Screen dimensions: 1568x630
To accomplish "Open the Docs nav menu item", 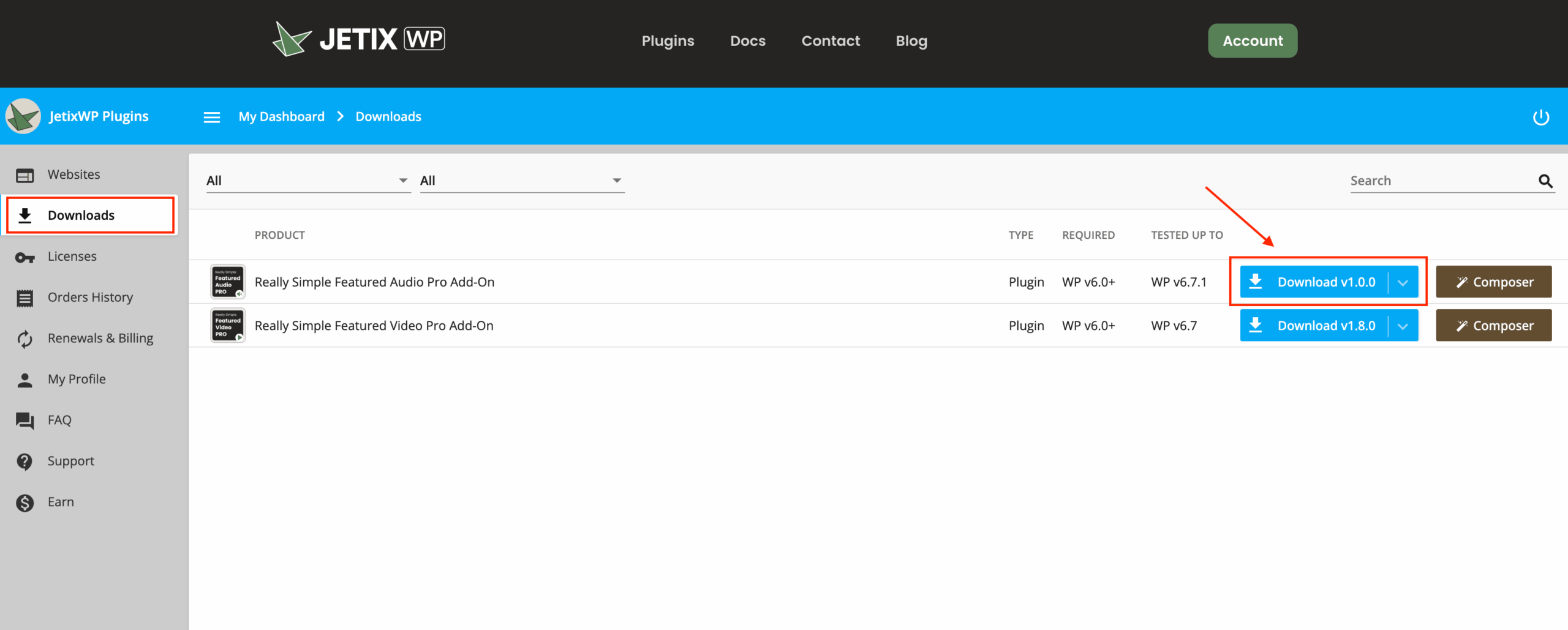I will [x=748, y=41].
